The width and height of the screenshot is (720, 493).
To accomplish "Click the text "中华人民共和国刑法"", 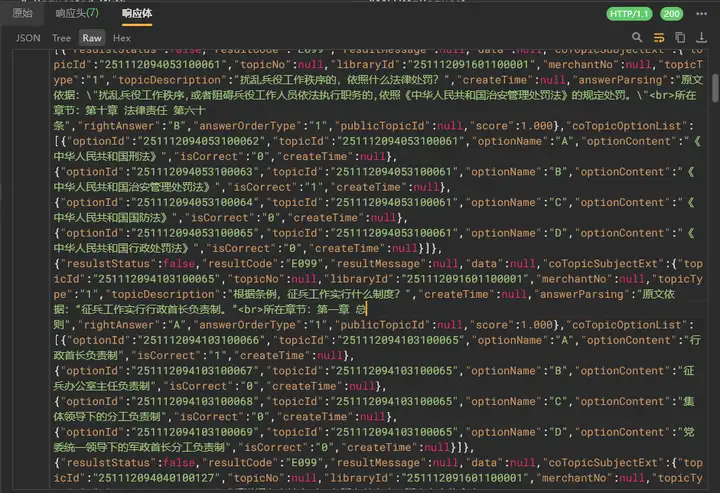I will (101, 157).
